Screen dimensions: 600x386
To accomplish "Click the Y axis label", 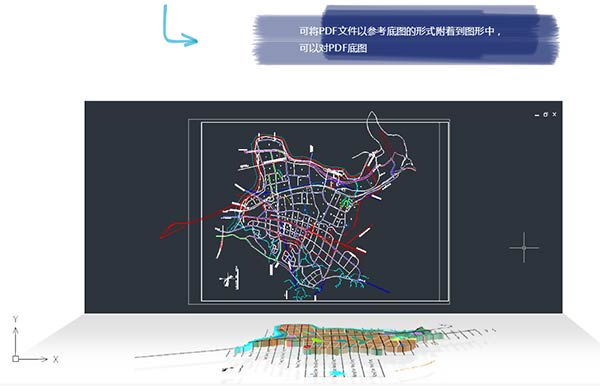I will 15,319.
